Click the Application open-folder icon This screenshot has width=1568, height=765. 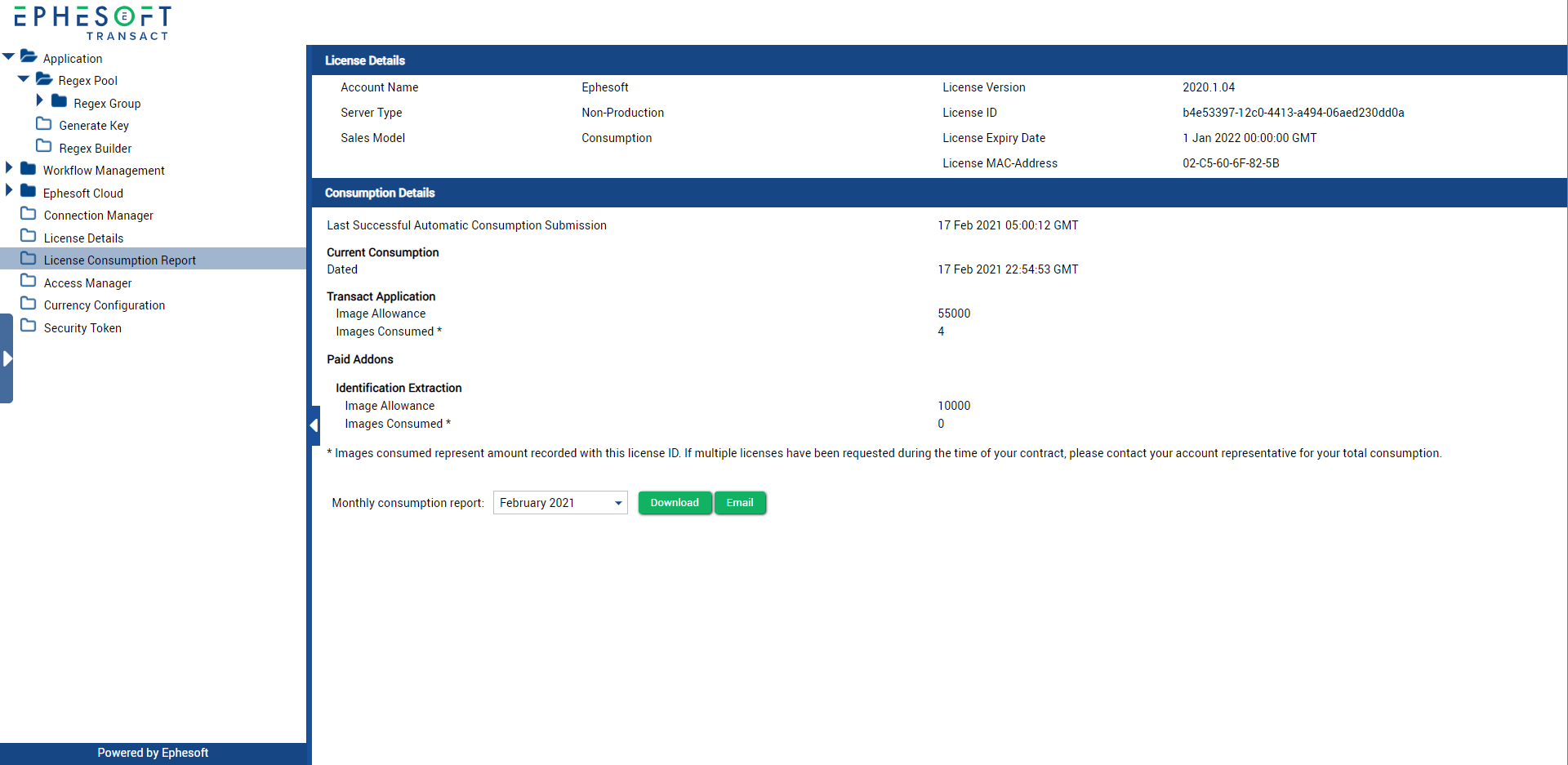pyautogui.click(x=29, y=56)
